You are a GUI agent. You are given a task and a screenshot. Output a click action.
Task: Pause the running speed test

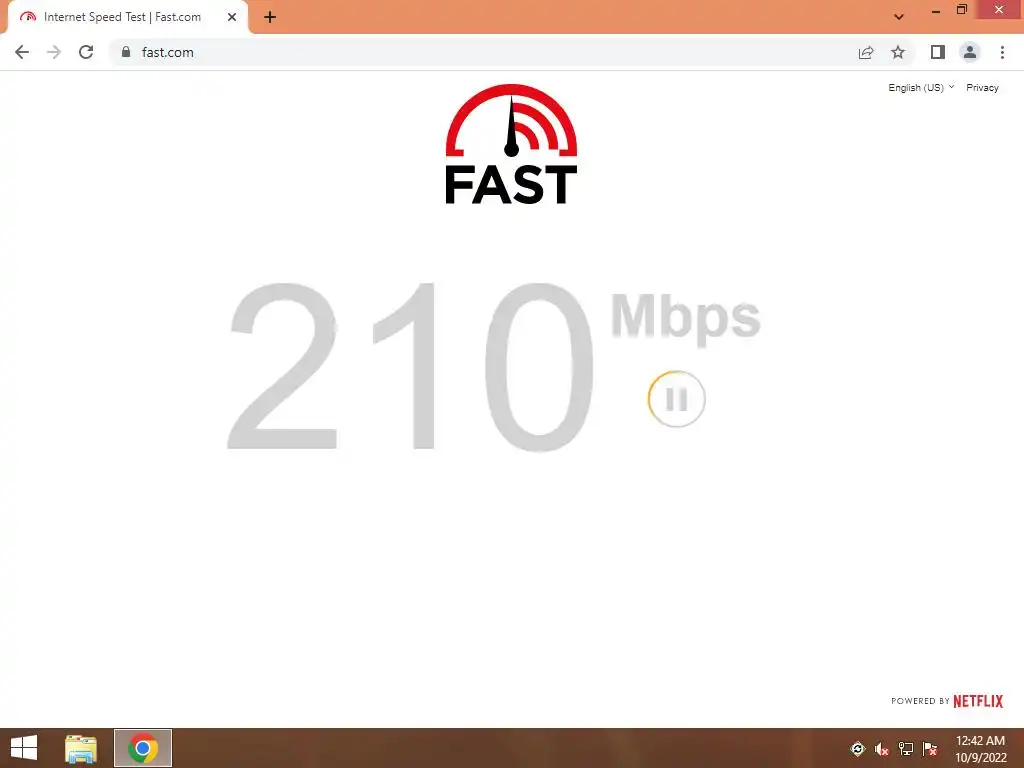point(677,399)
